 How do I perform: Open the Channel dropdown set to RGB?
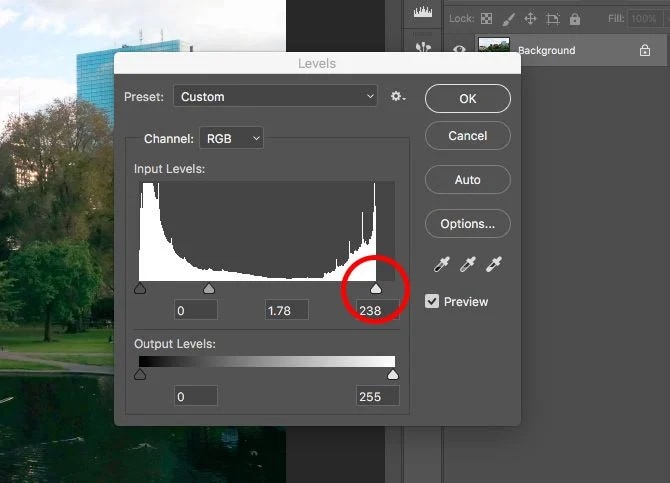pos(231,138)
